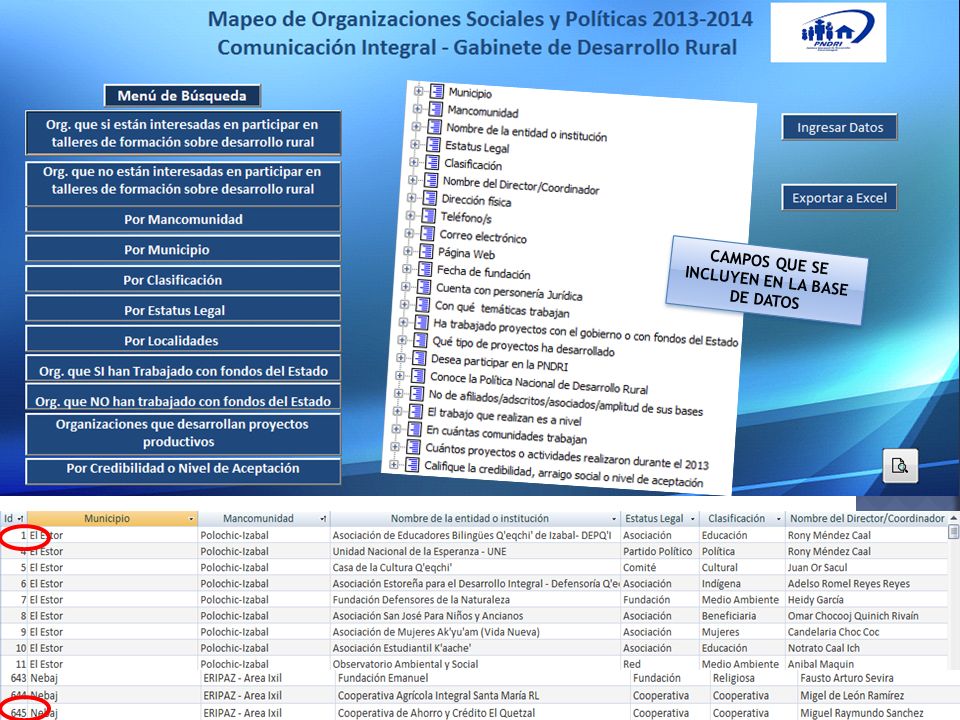Select Partido Político status cell
The width and height of the screenshot is (960, 720).
659,551
